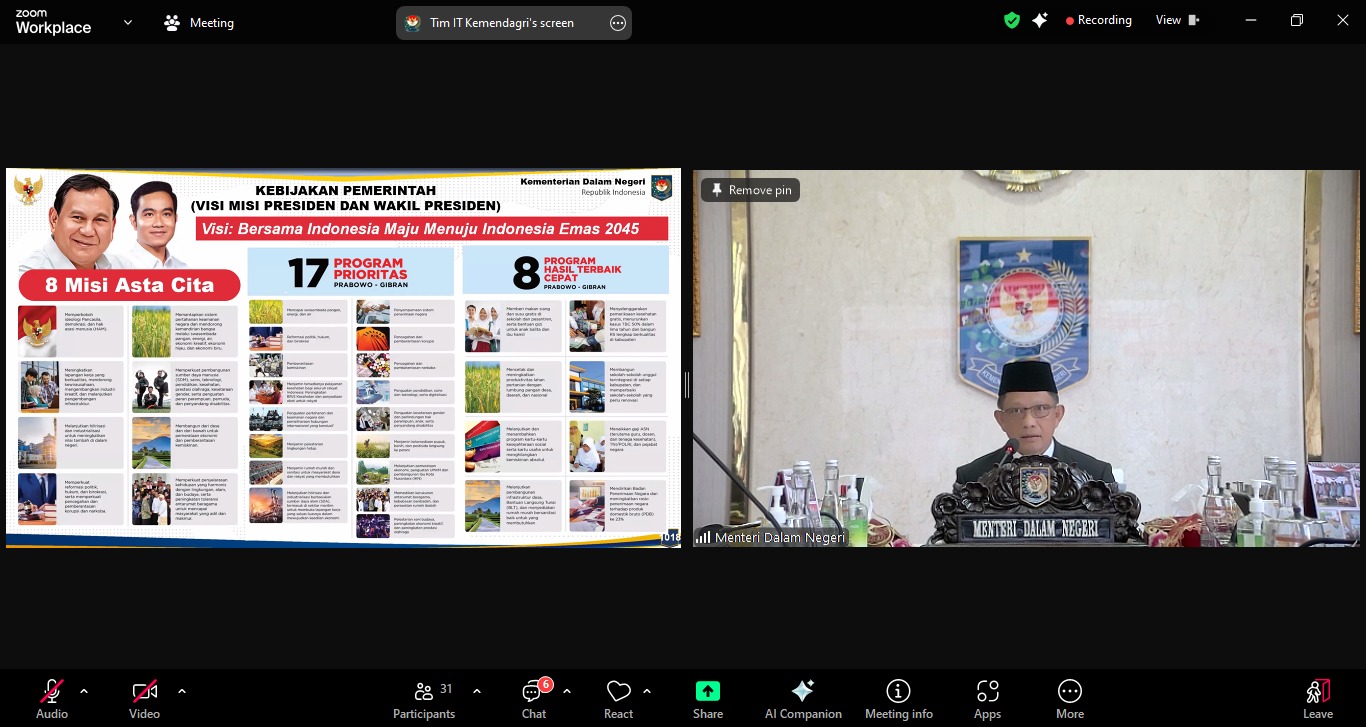The width and height of the screenshot is (1366, 727).
Task: Click the green Share screen button
Action: 707,699
